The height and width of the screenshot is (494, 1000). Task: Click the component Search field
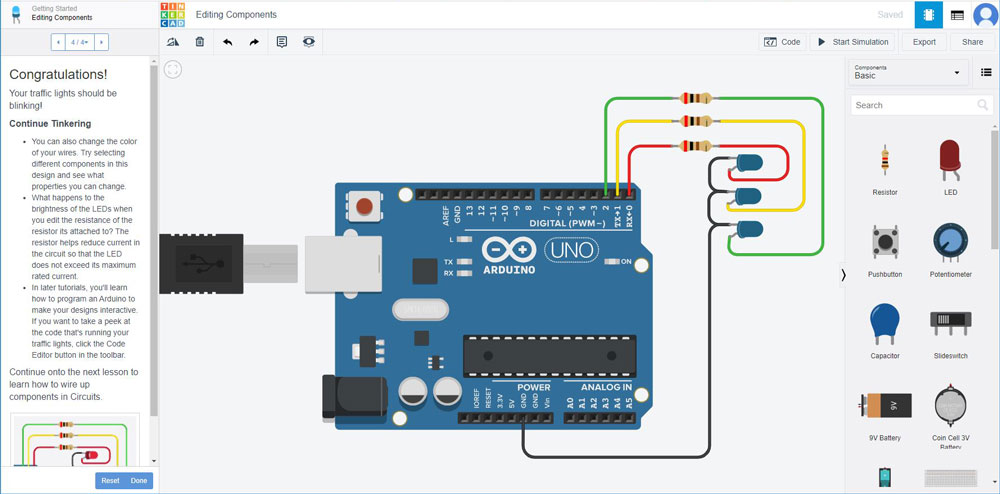click(x=912, y=105)
